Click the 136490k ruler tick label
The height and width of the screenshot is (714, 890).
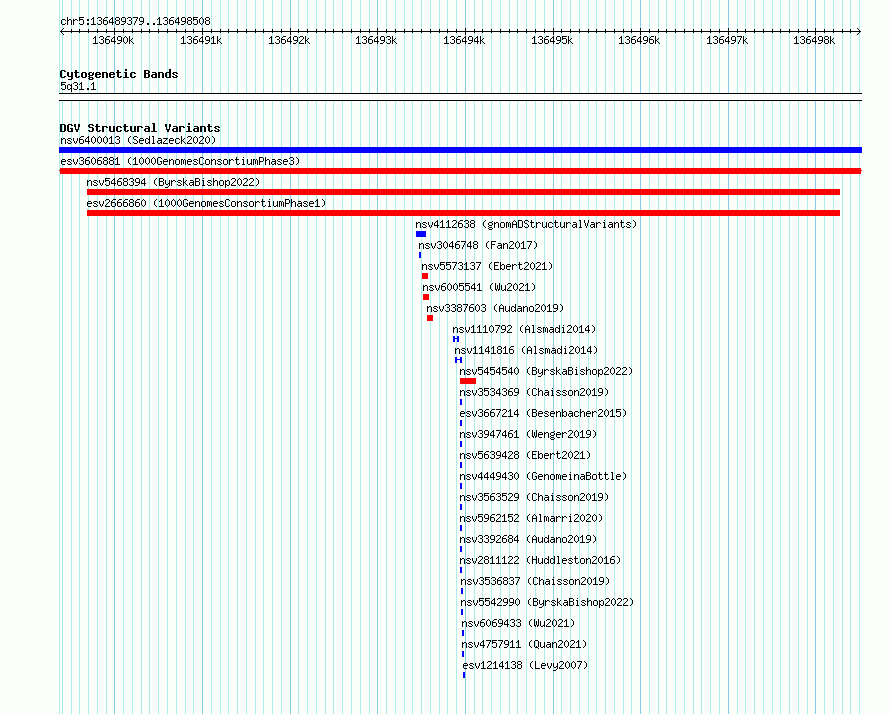(113, 41)
